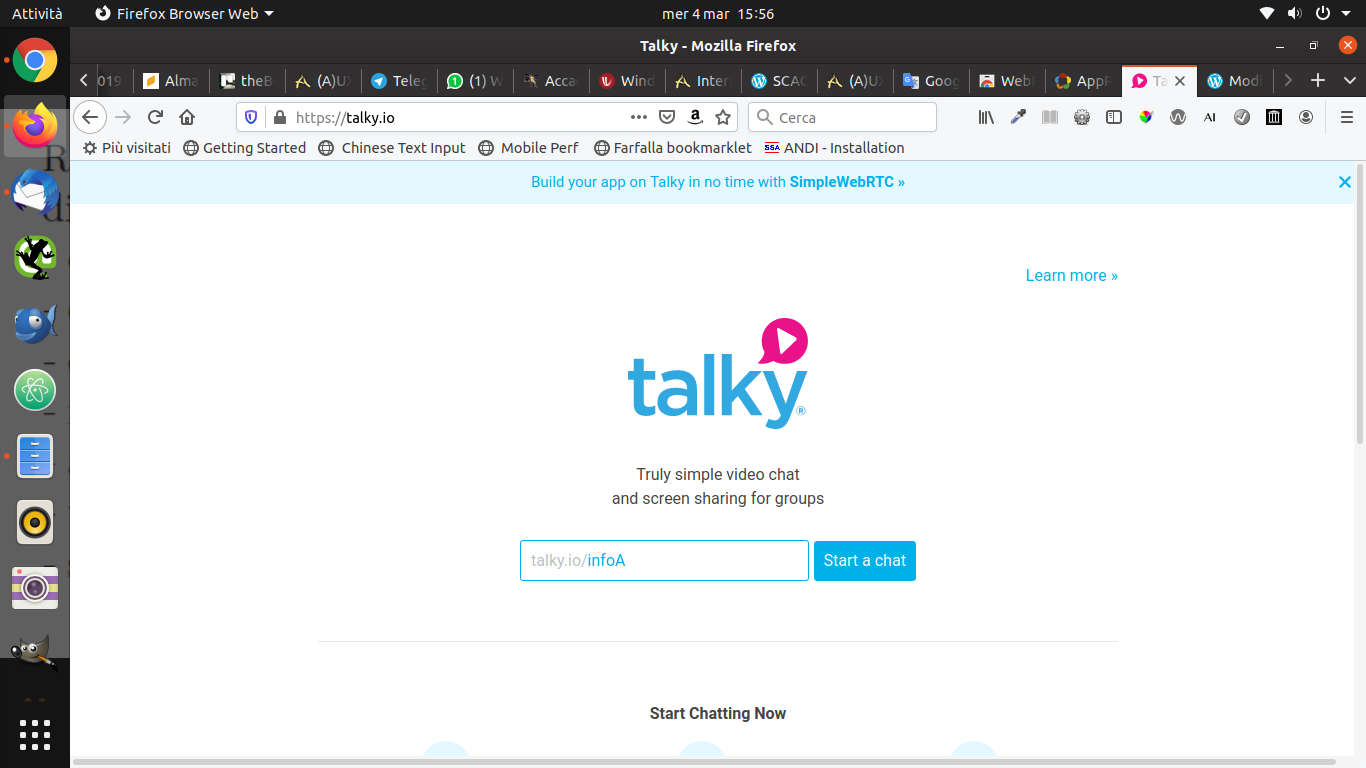Switch to the Telegram tab
Viewport: 1366px width, 768px height.
coord(398,81)
